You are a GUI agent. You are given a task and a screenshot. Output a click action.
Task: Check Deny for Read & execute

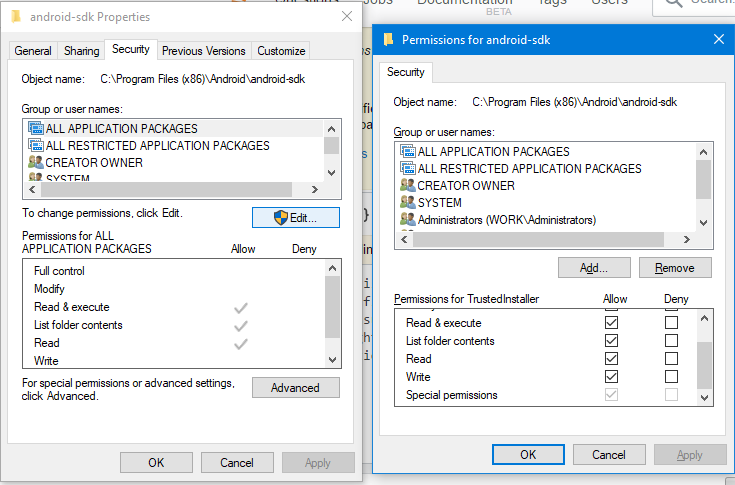(671, 323)
